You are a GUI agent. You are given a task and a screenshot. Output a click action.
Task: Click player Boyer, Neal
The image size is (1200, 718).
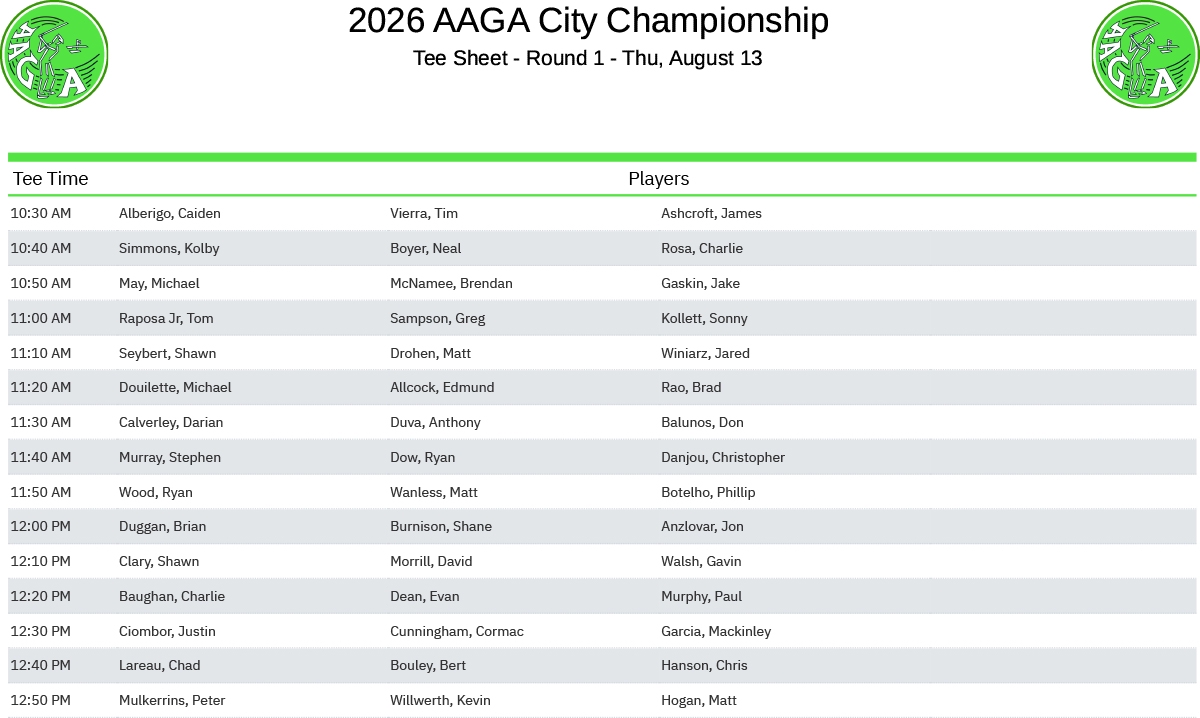pyautogui.click(x=426, y=248)
